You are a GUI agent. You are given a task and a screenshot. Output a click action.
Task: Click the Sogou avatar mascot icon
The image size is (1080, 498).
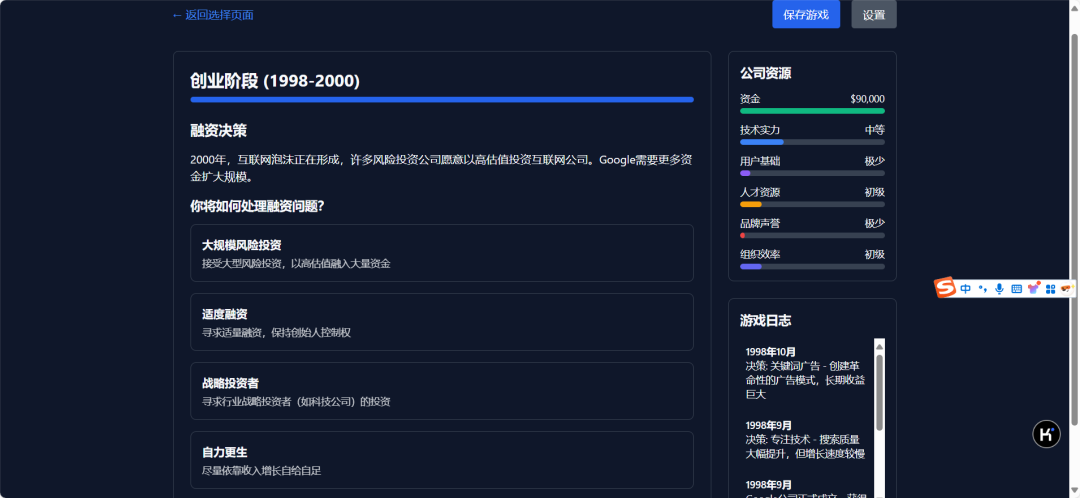[x=1068, y=287]
